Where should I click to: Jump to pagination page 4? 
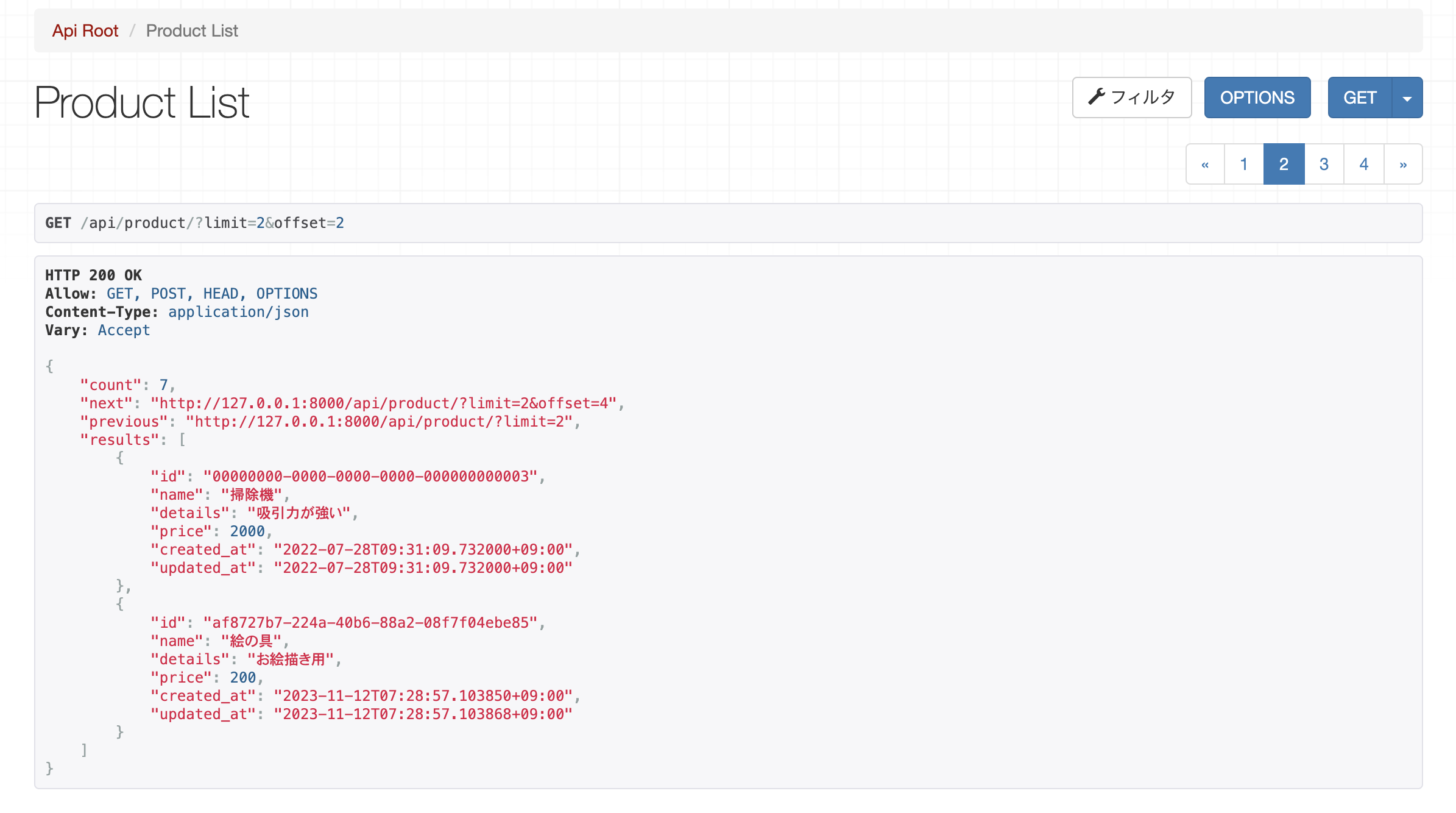coord(1364,164)
